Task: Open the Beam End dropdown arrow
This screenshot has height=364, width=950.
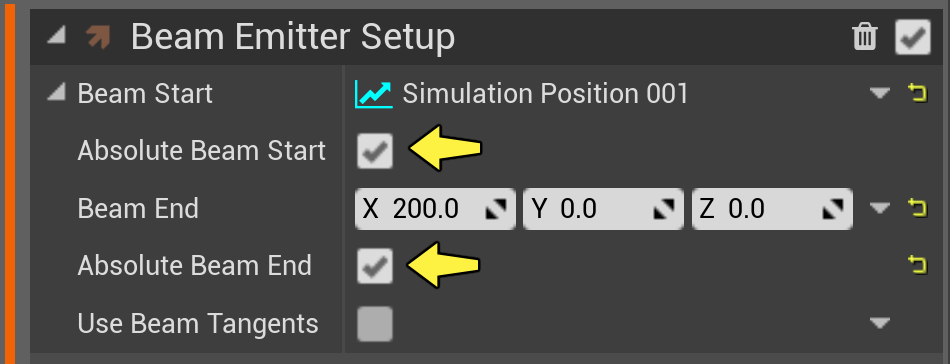Action: [880, 208]
